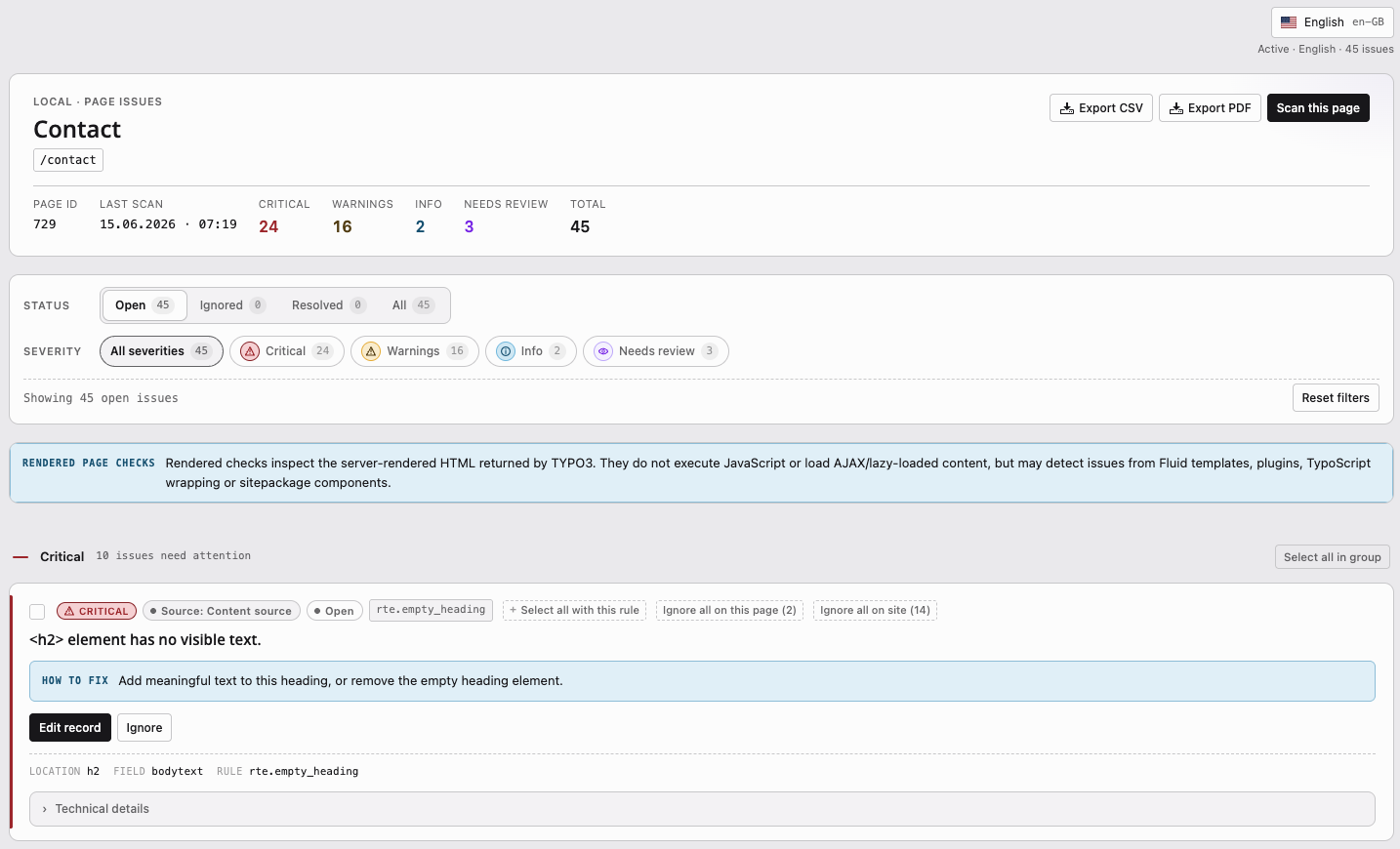Click the RENDERED PAGE CHECKS notice
This screenshot has width=1400, height=849.
click(701, 473)
